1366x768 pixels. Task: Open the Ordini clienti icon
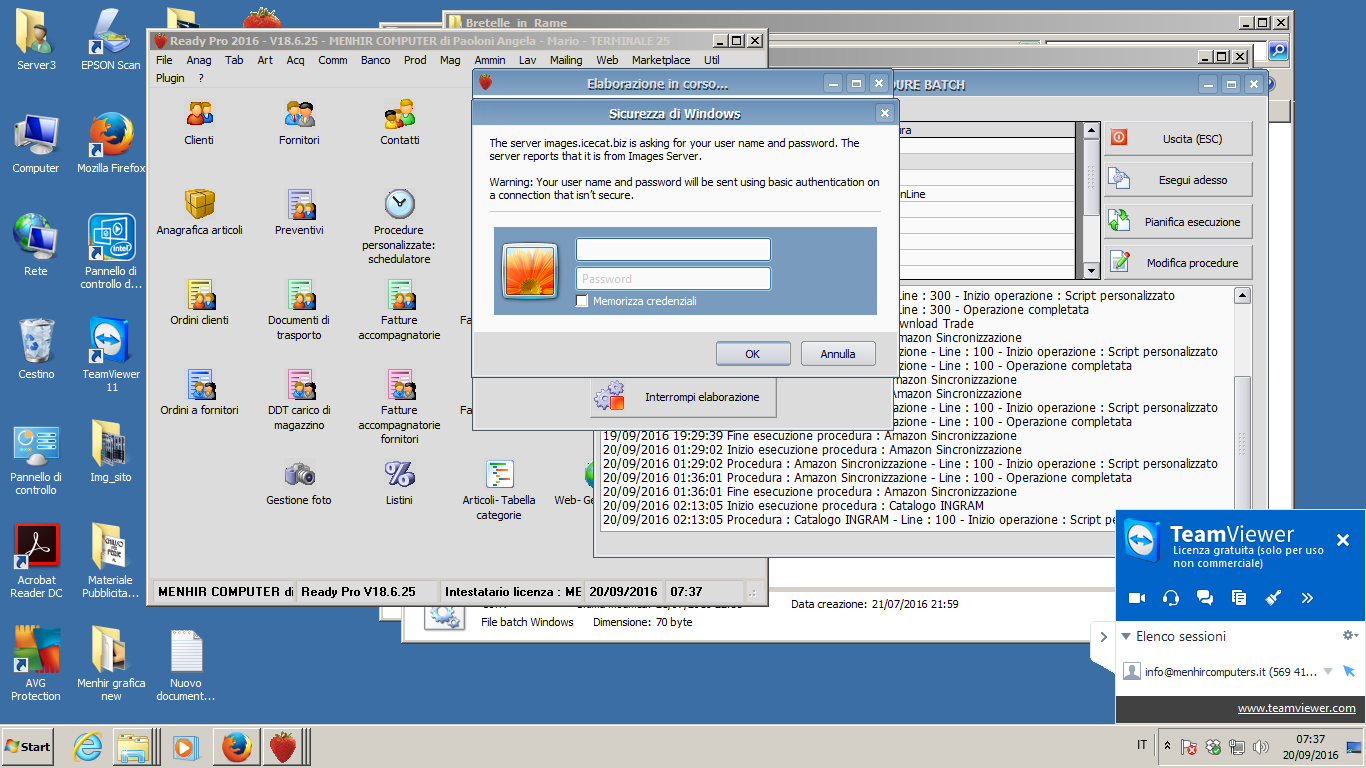point(200,294)
